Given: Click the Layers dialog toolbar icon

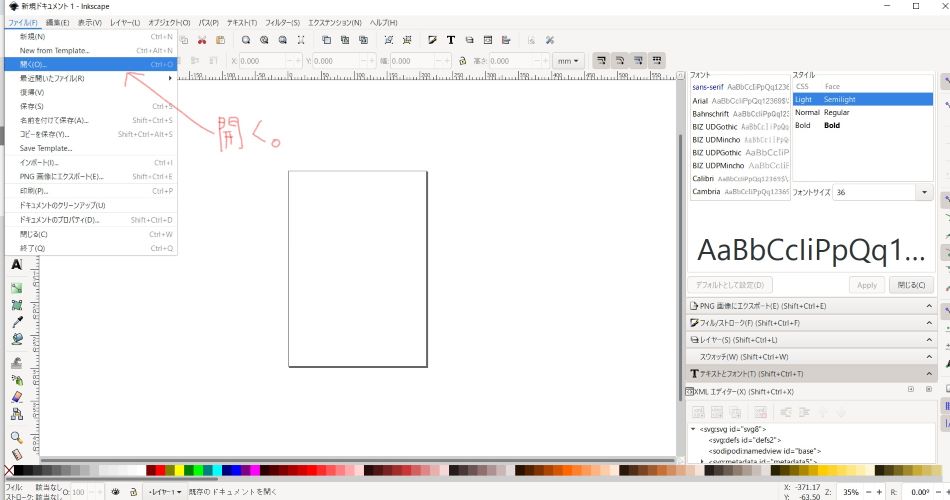Looking at the screenshot, I should click(469, 40).
